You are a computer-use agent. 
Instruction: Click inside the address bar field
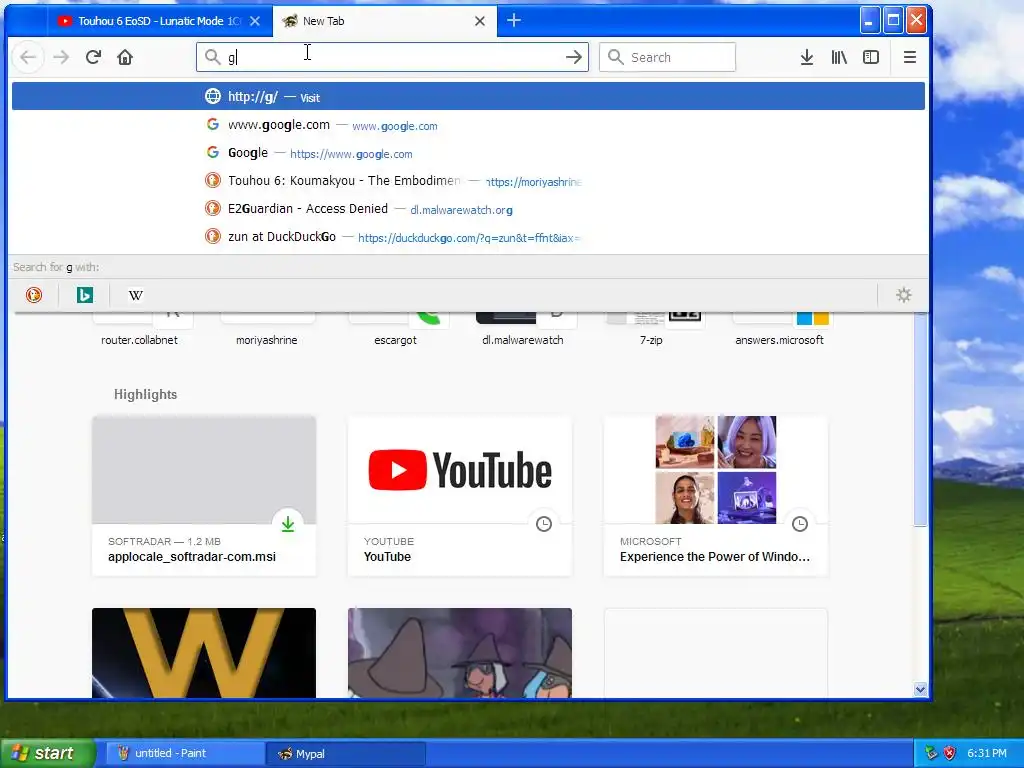(x=392, y=57)
